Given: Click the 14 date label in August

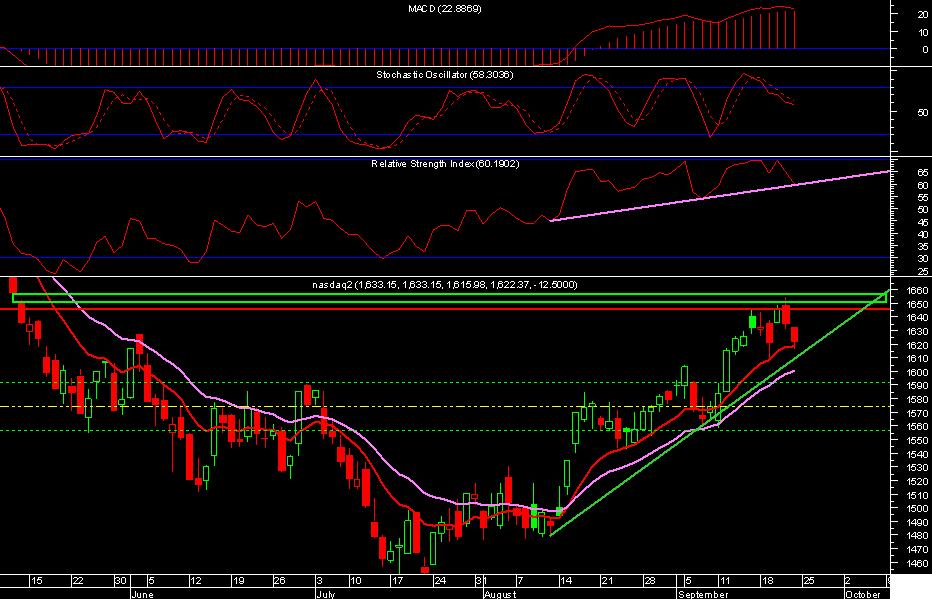Looking at the screenshot, I should tap(566, 581).
